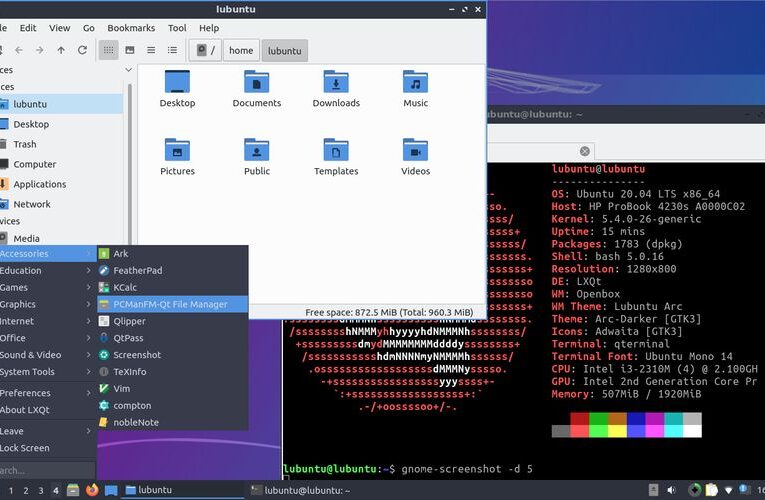Select Computer in the places sidebar
Image resolution: width=765 pixels, height=500 pixels.
(x=61, y=164)
